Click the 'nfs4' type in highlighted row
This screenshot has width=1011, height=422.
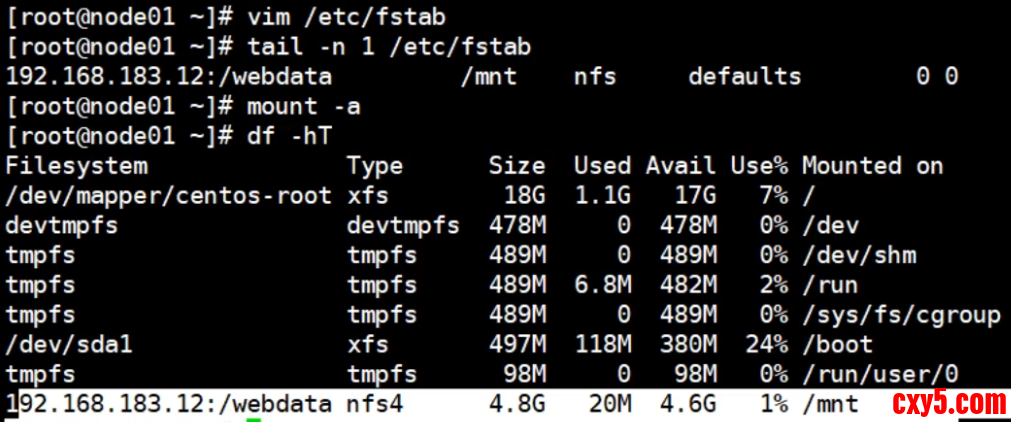pyautogui.click(x=375, y=404)
